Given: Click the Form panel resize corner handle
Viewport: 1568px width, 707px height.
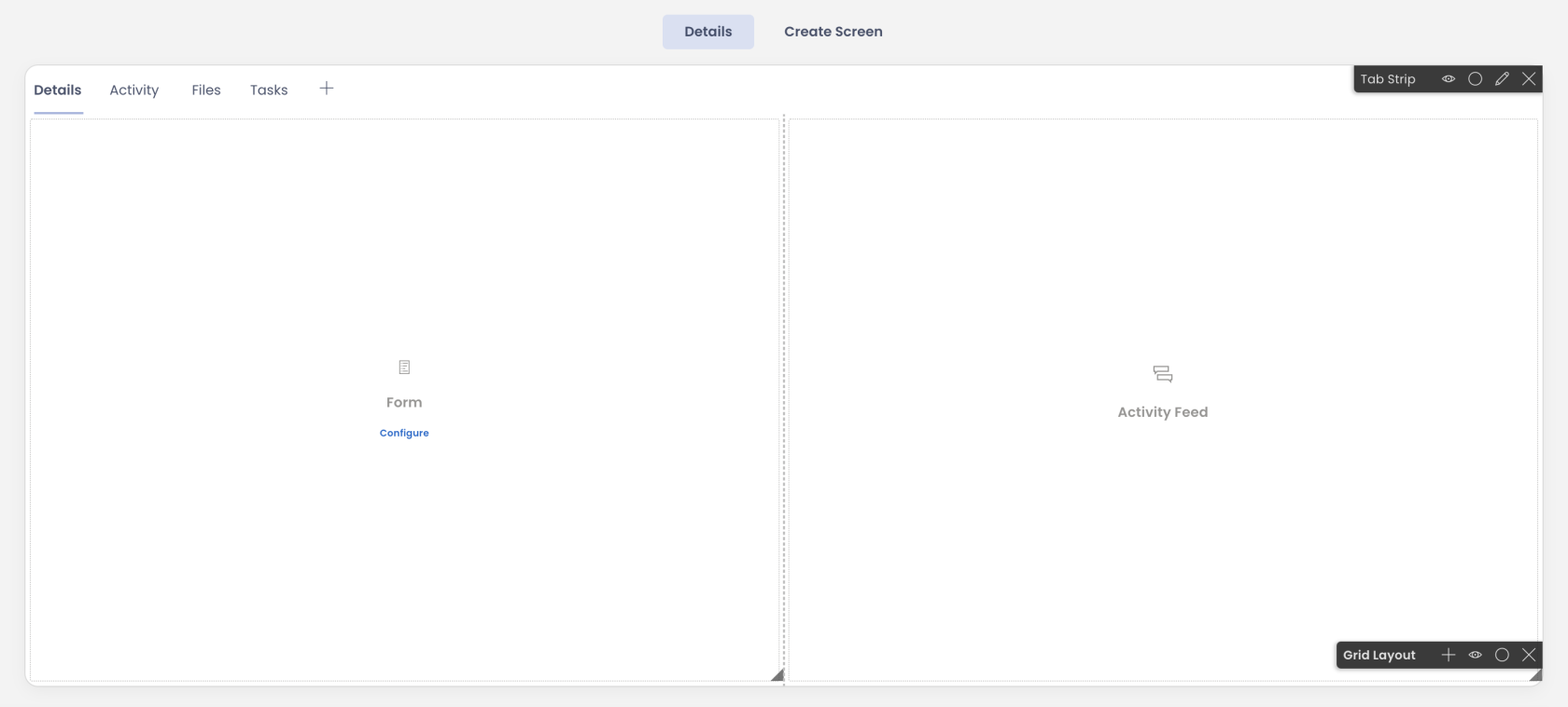Looking at the screenshot, I should [x=777, y=674].
